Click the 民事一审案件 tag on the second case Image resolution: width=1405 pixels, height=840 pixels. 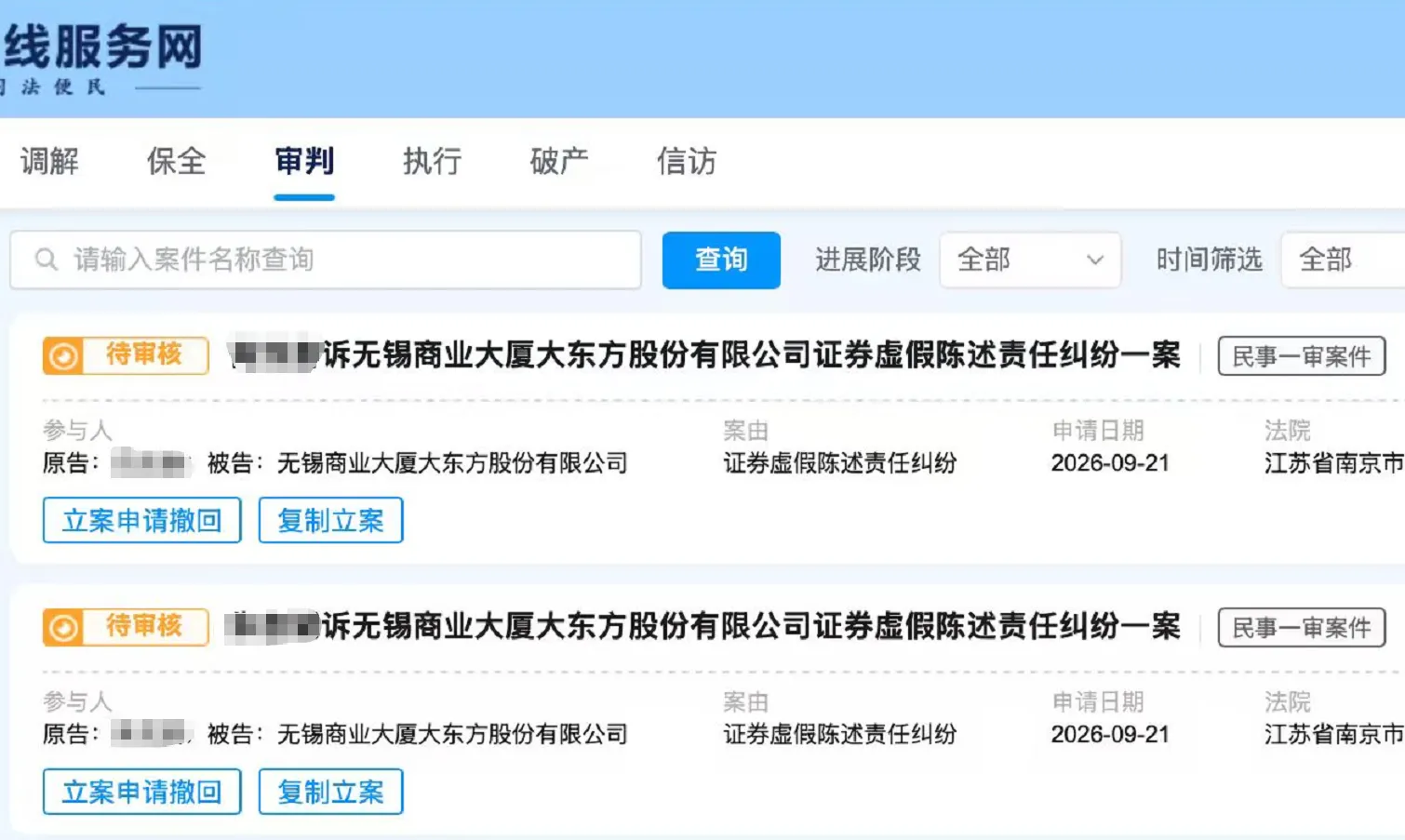point(1302,628)
